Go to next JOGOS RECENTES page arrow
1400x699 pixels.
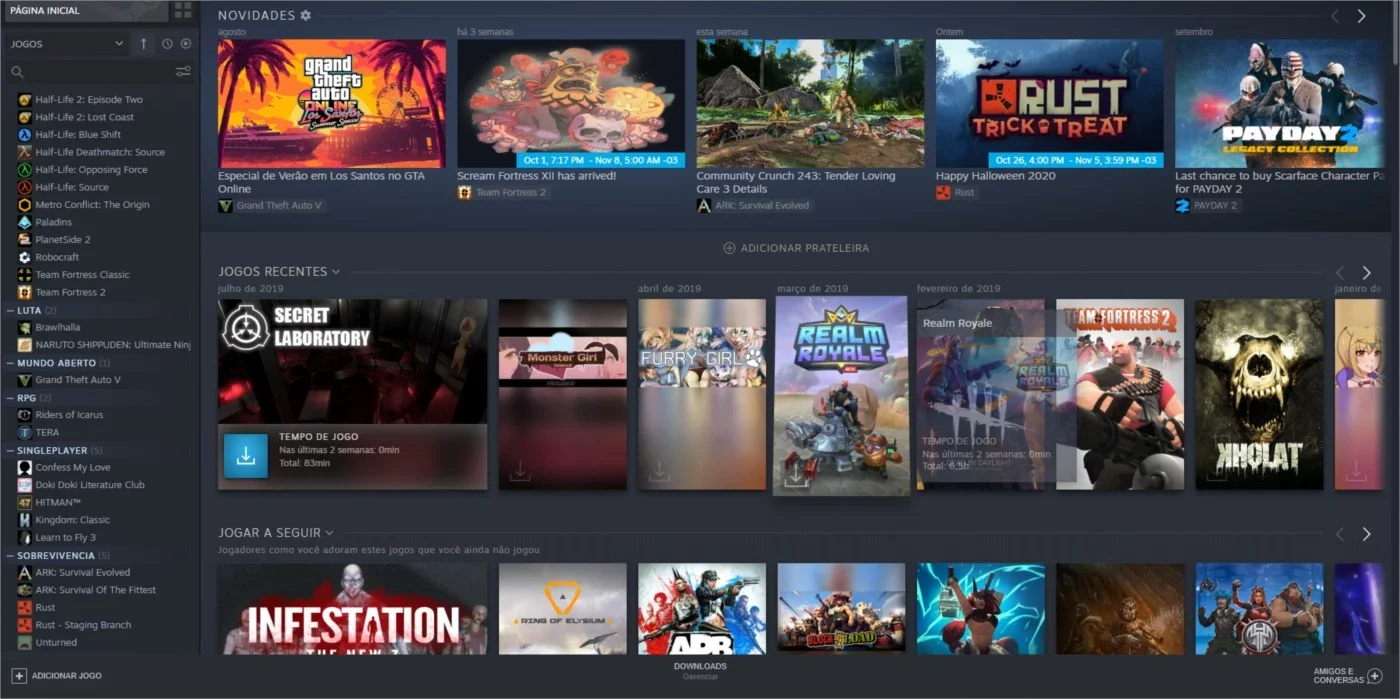pos(1366,272)
